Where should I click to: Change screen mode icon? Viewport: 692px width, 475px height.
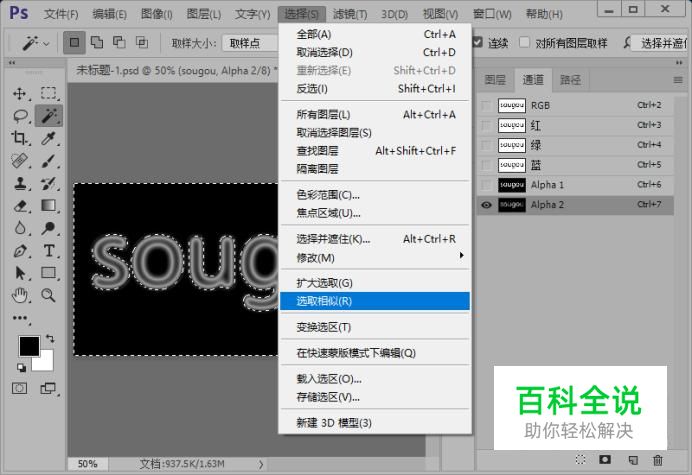tap(48, 388)
